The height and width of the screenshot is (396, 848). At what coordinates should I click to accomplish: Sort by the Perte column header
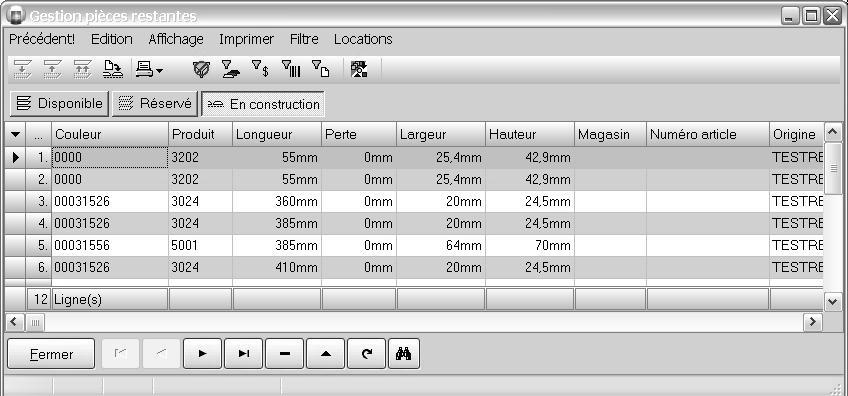click(x=359, y=134)
